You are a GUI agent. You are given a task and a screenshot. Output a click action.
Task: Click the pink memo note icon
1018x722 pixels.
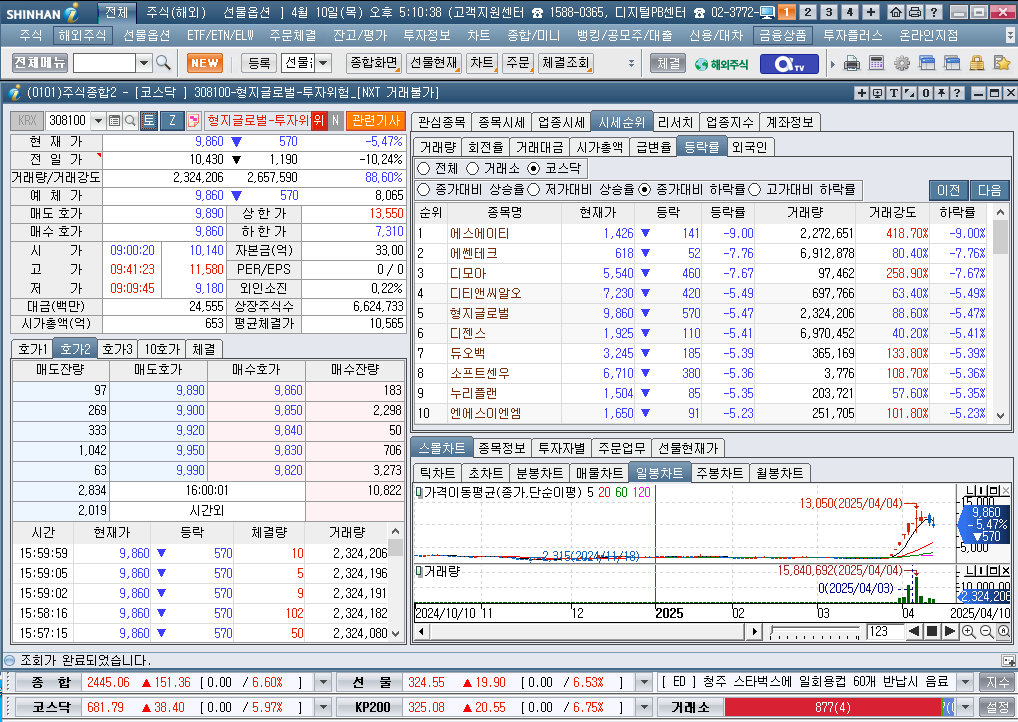[193, 120]
